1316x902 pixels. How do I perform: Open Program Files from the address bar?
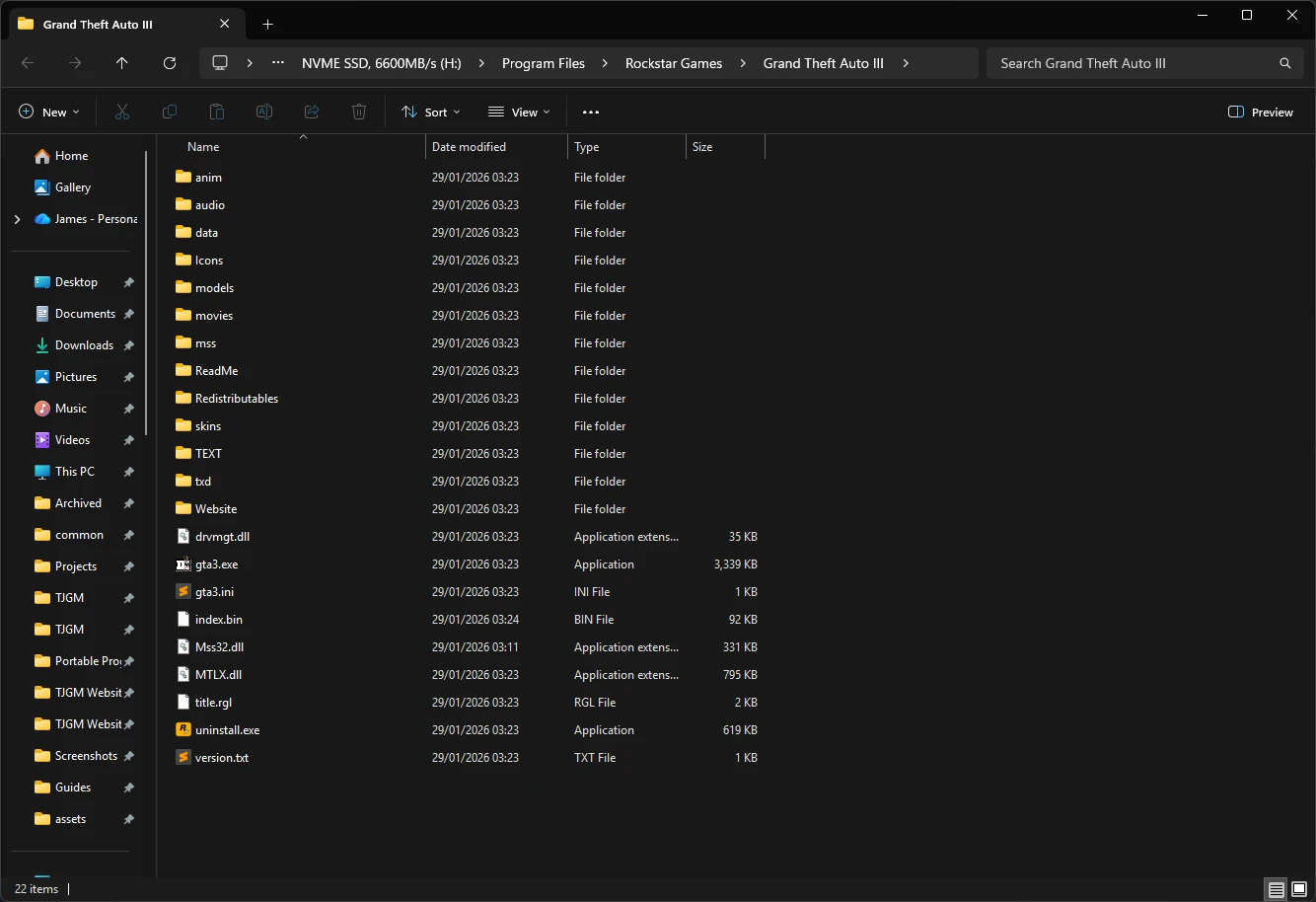pos(543,62)
